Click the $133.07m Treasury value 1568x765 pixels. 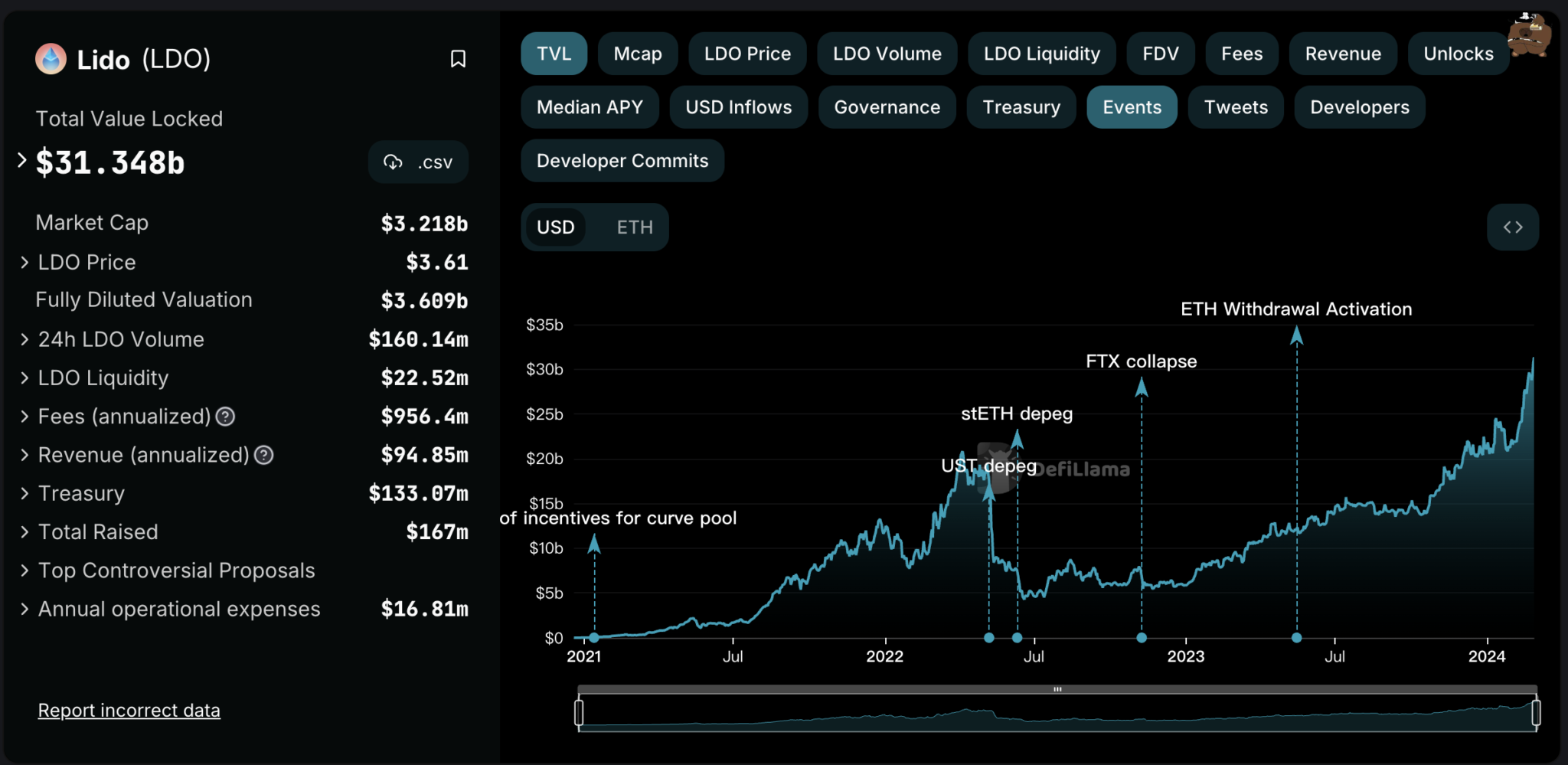pyautogui.click(x=419, y=493)
